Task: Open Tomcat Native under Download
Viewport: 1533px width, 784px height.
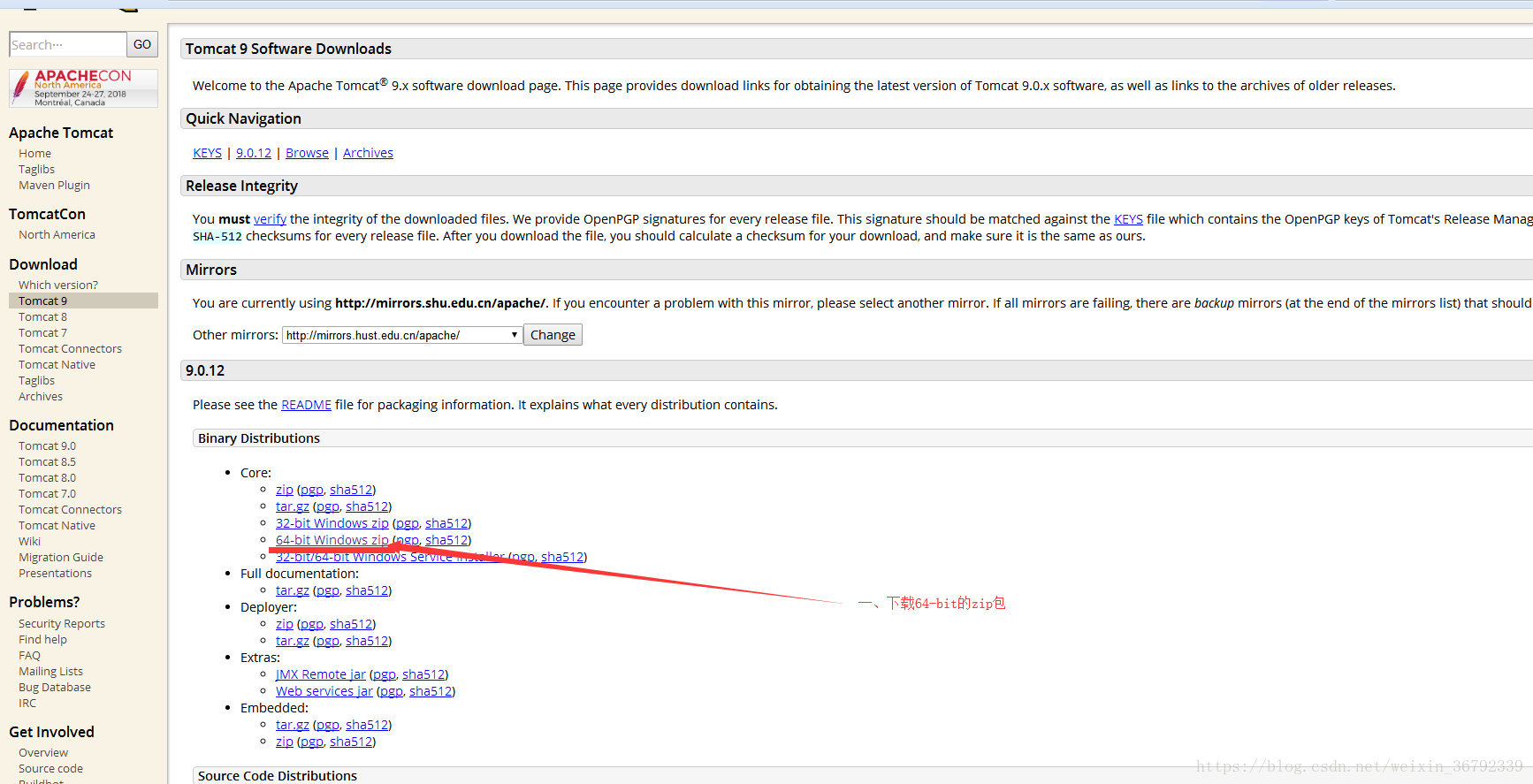Action: [x=57, y=364]
